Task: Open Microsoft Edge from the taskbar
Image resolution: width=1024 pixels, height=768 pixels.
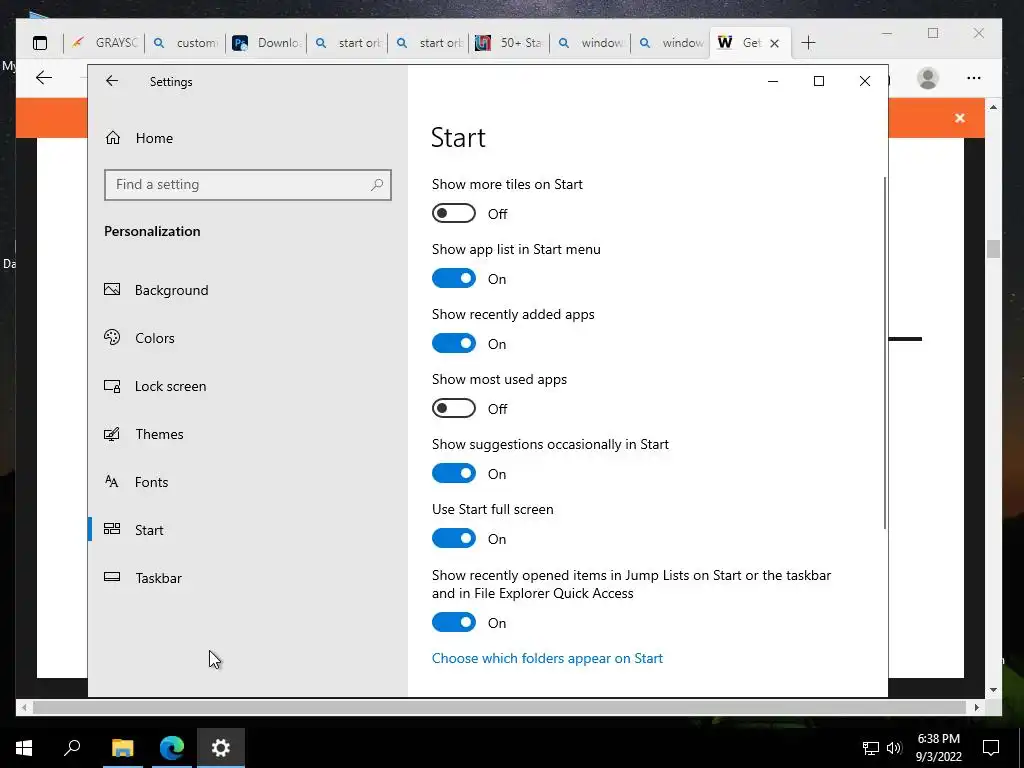Action: (172, 748)
